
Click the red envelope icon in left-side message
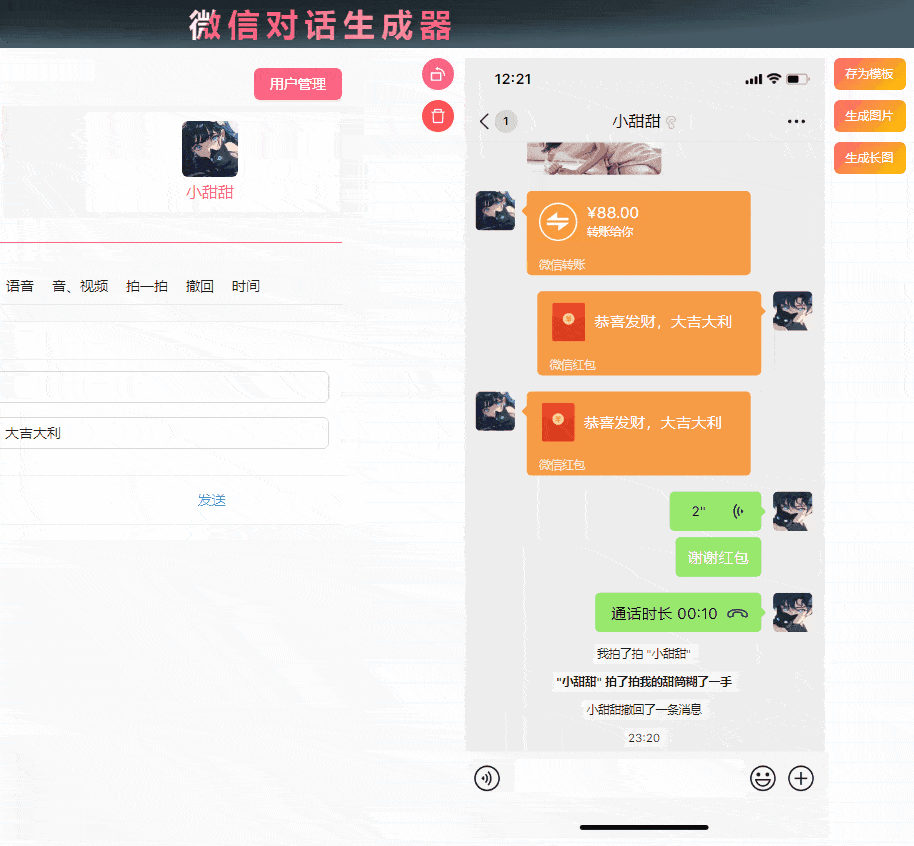click(x=558, y=422)
